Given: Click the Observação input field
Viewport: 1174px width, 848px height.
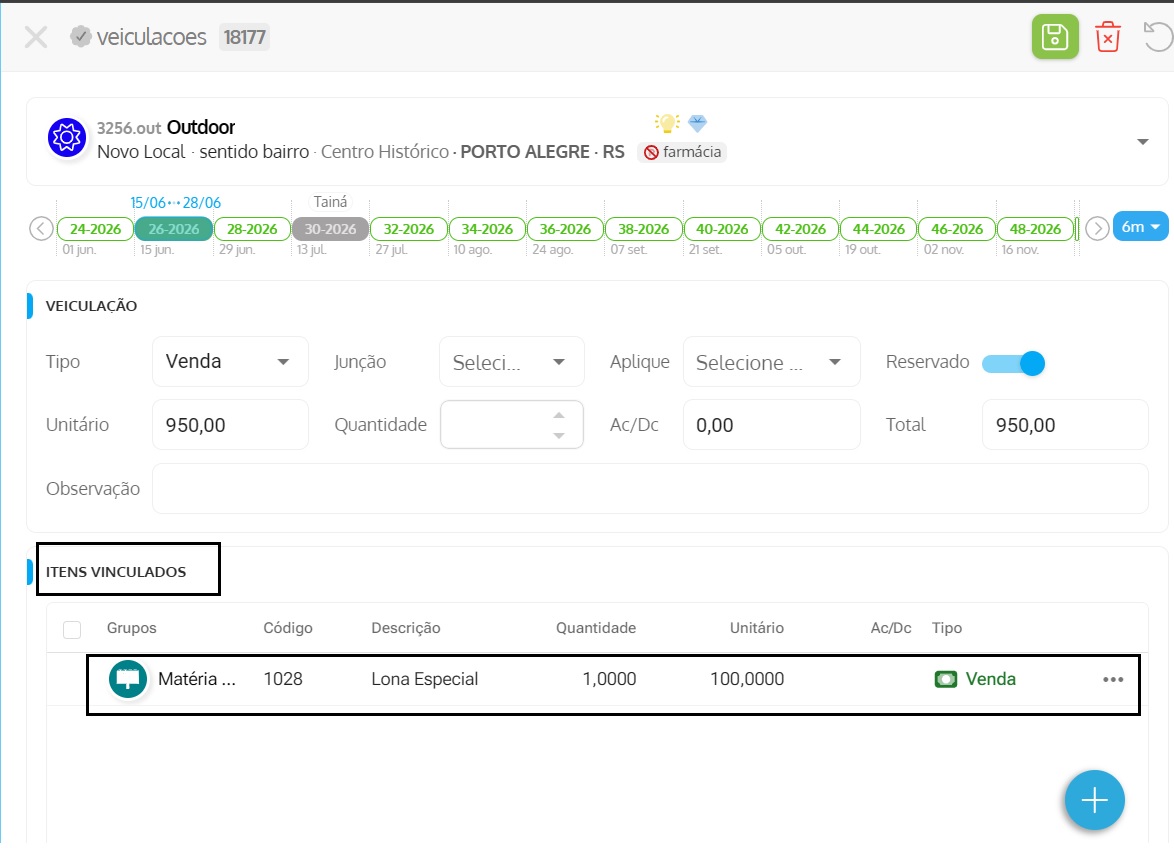Looking at the screenshot, I should (x=650, y=489).
